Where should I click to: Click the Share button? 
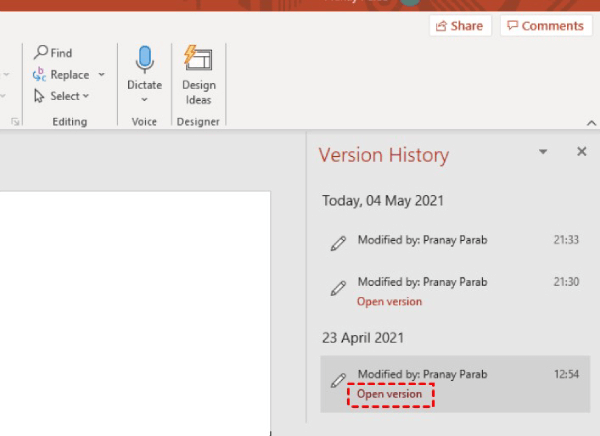[460, 26]
